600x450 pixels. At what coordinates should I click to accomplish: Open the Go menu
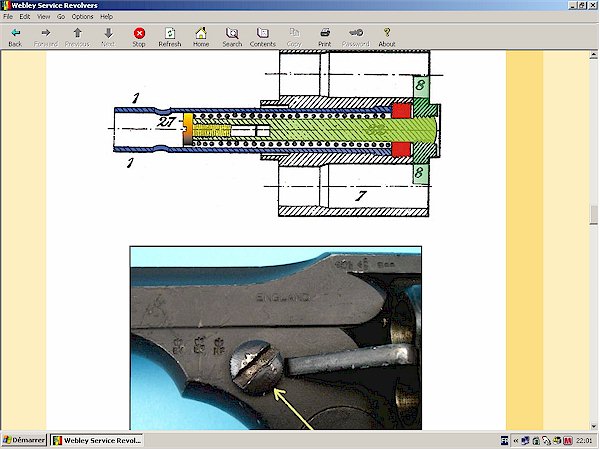point(61,16)
